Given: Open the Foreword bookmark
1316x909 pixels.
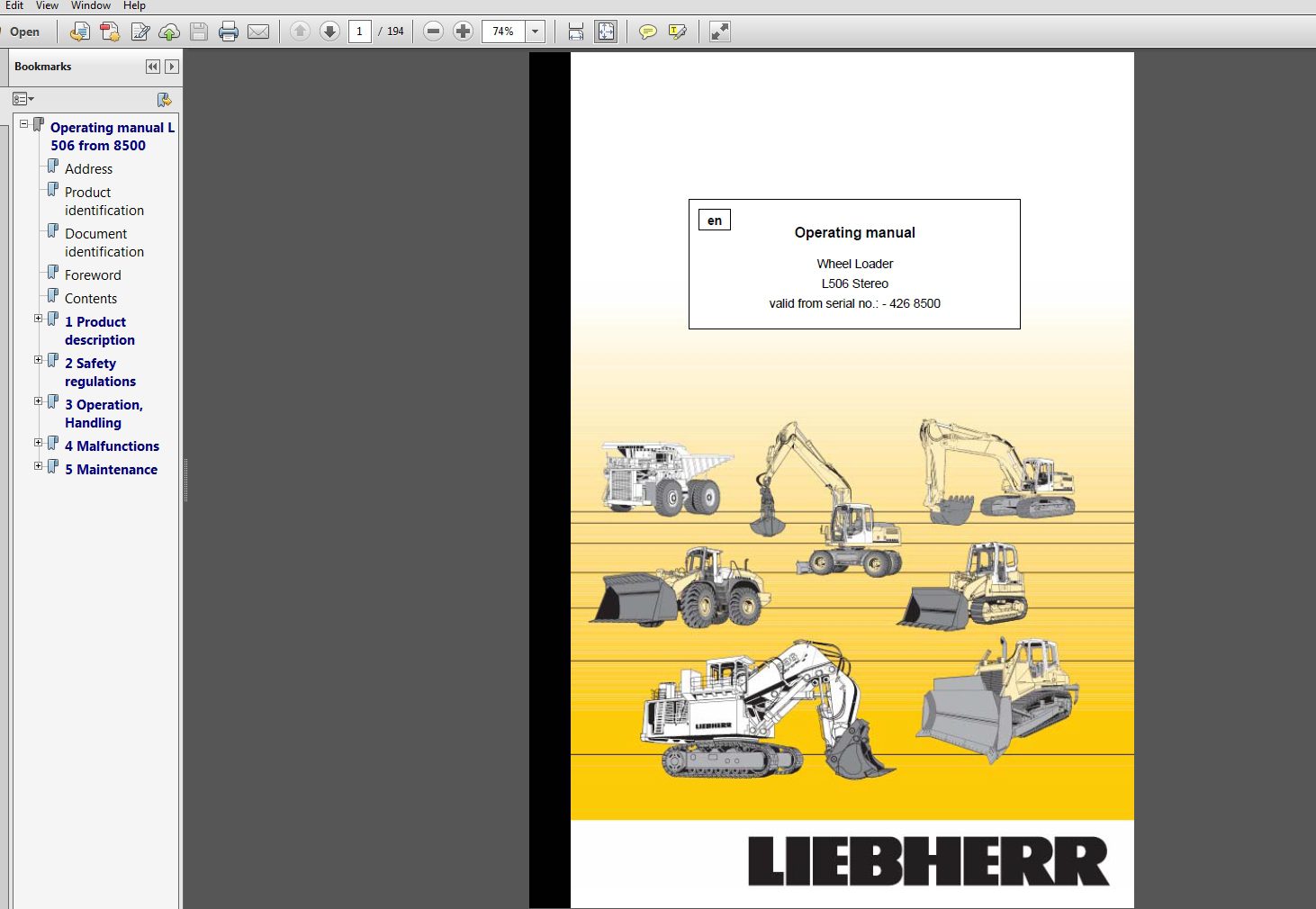Looking at the screenshot, I should coord(93,275).
